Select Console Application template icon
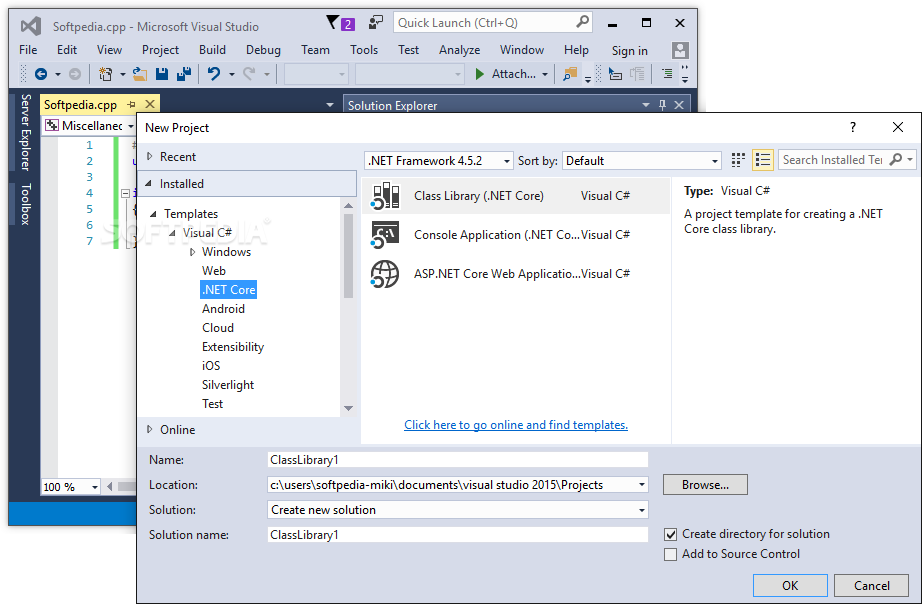 (x=385, y=235)
